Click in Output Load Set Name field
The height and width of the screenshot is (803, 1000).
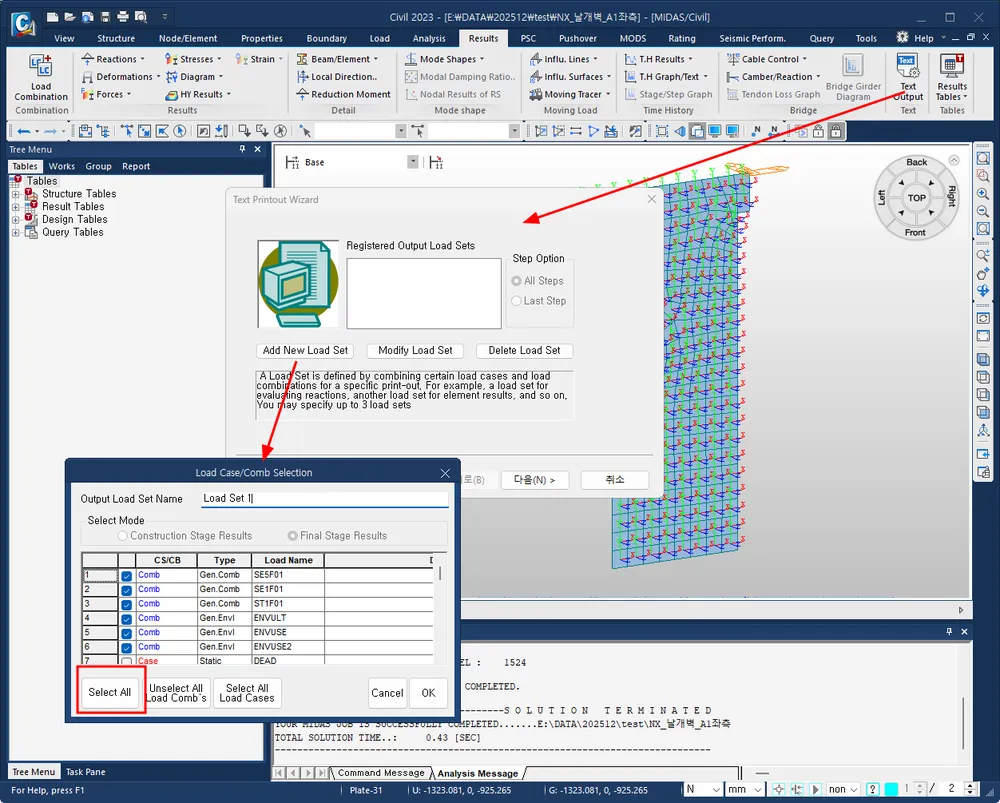pyautogui.click(x=325, y=499)
